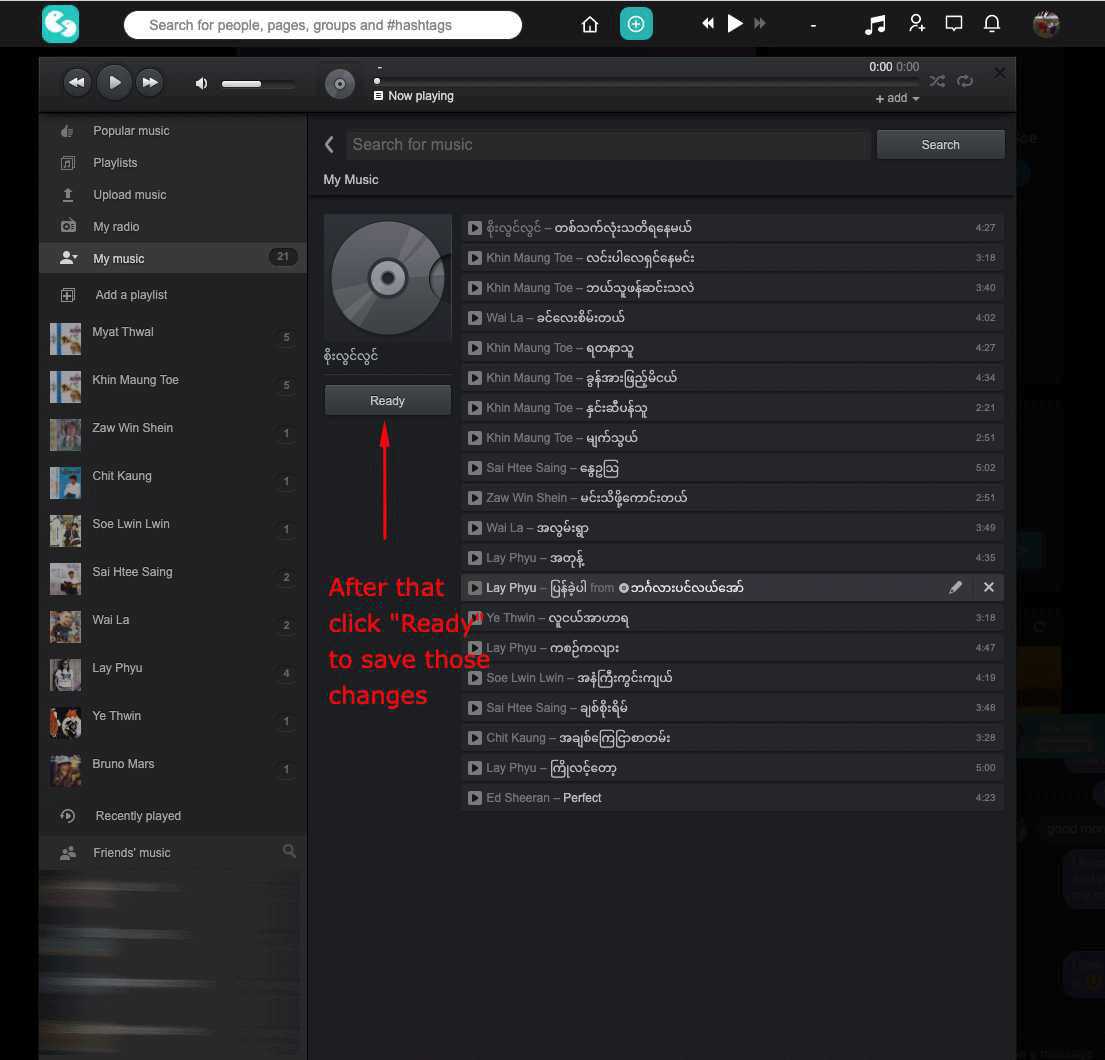
Task: Open the Myat Thwal playlist
Action: [x=173, y=338]
